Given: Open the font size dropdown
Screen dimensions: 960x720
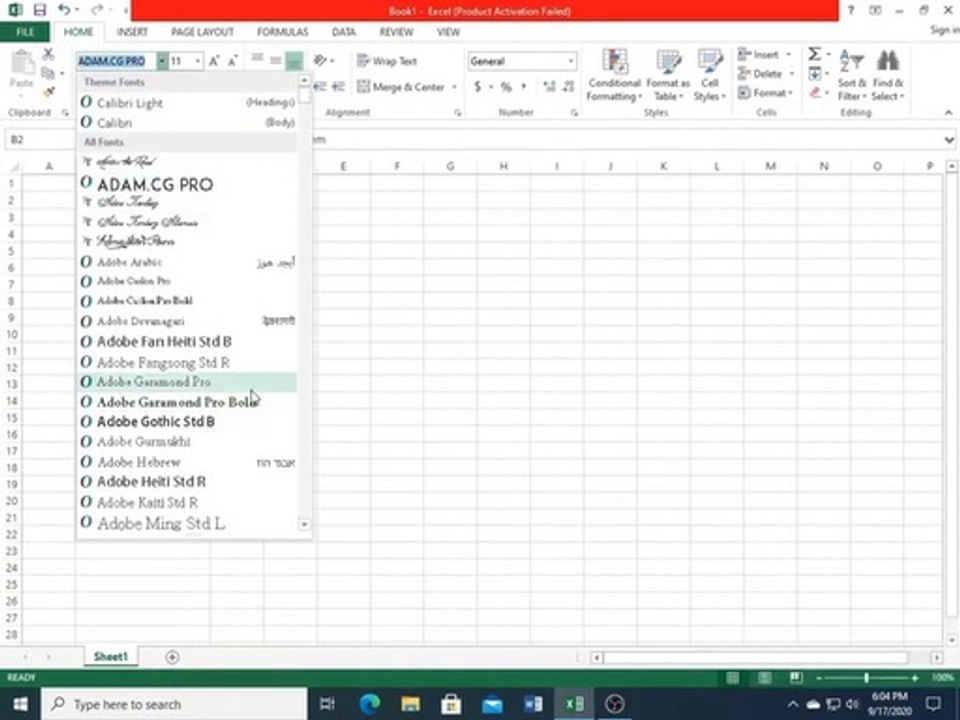Looking at the screenshot, I should pos(198,61).
